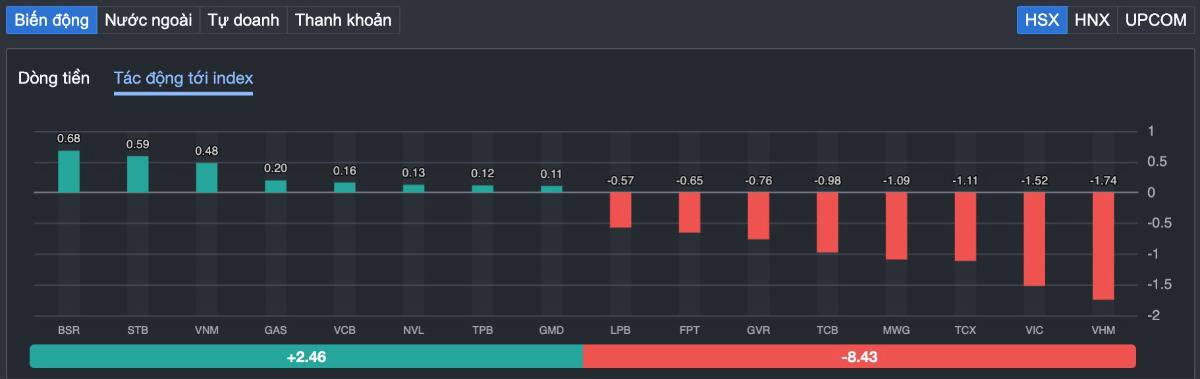Click the TPB ticker label
The width and height of the screenshot is (1200, 379).
coord(483,330)
